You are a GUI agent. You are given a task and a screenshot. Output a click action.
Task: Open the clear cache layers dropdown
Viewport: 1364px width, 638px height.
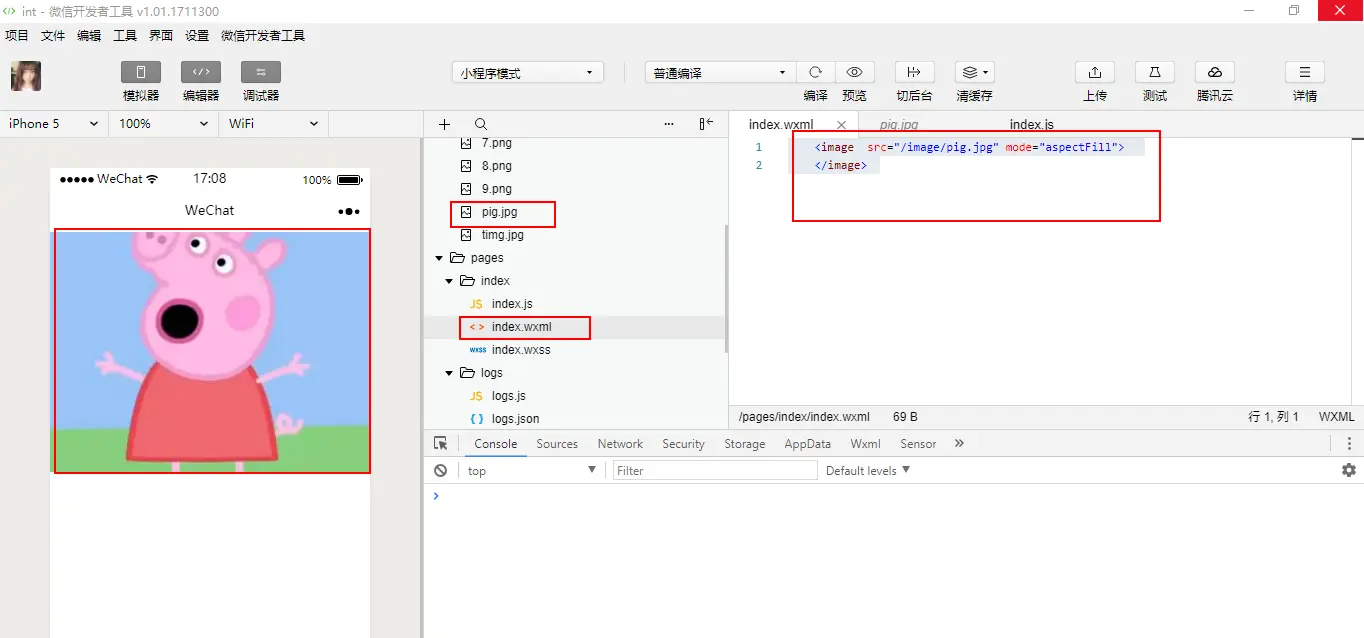click(x=974, y=72)
